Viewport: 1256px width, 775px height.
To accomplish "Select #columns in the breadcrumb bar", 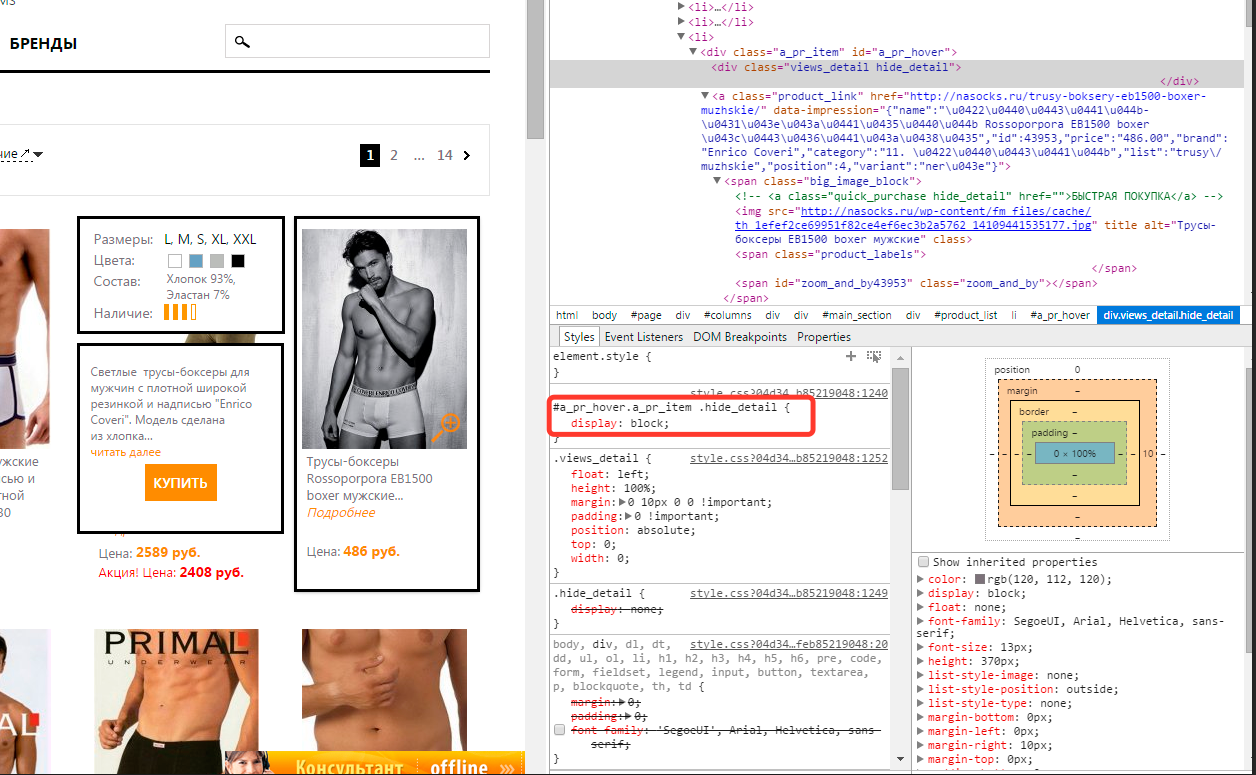I will [x=729, y=315].
